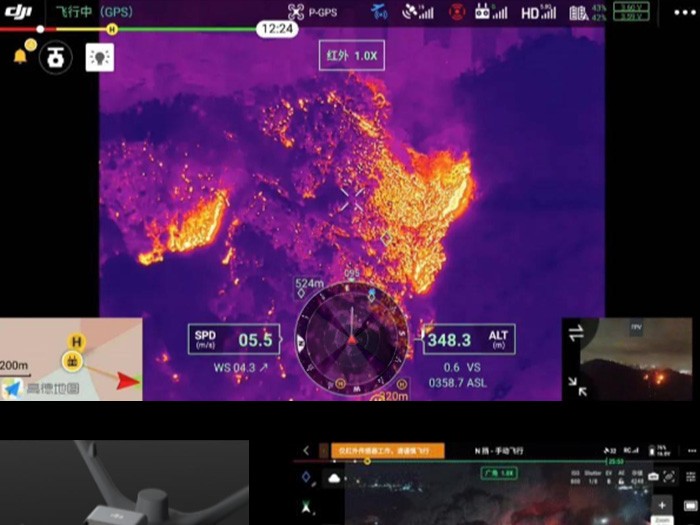Open the battery indicator in the lower window

(x=661, y=451)
